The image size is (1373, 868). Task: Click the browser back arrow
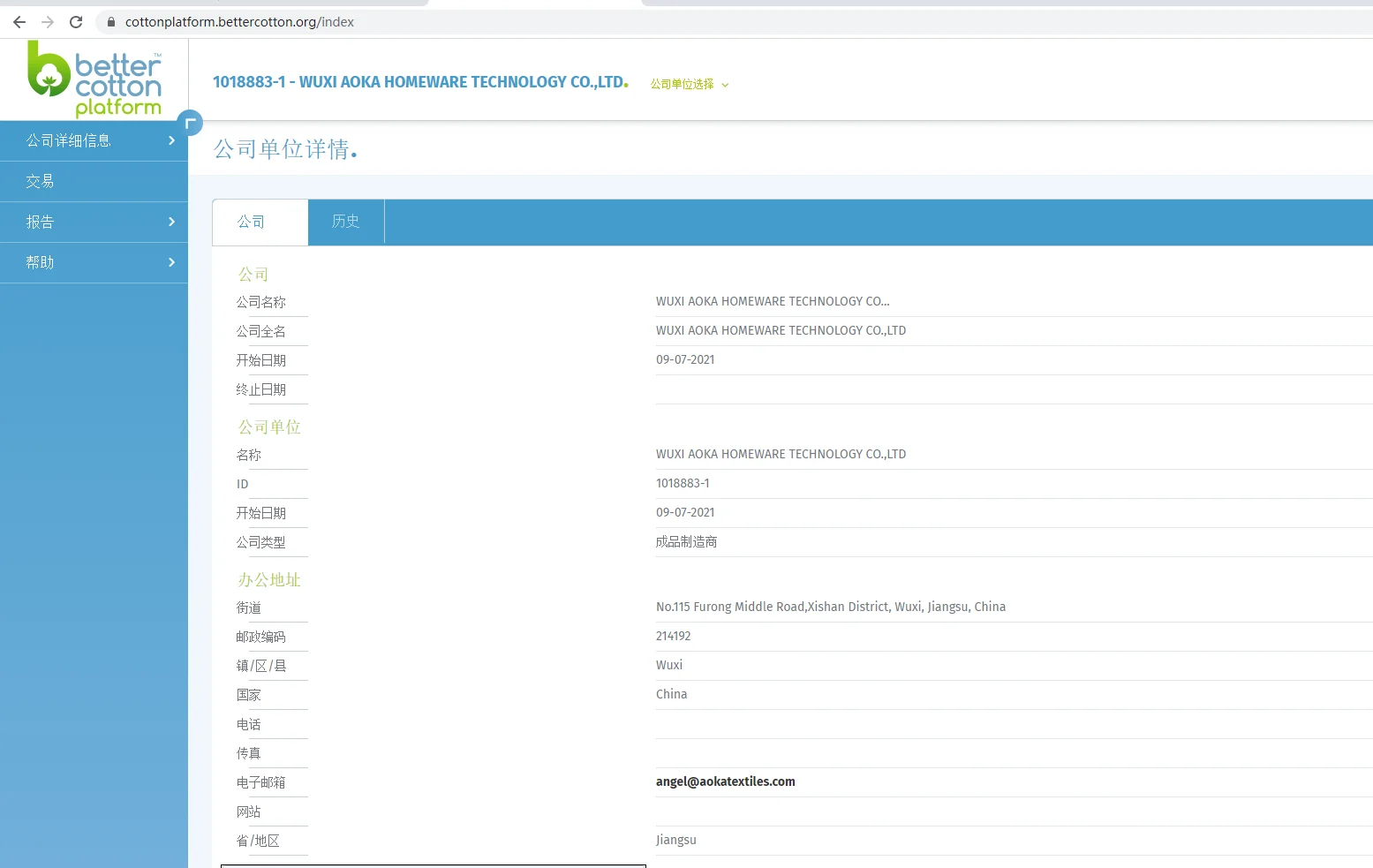(19, 22)
